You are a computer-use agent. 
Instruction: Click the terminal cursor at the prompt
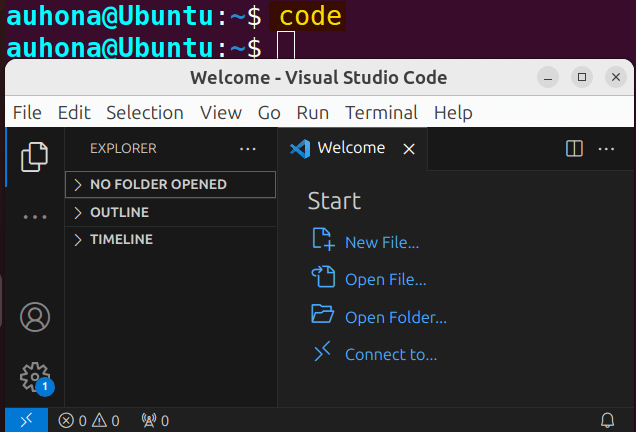click(286, 46)
